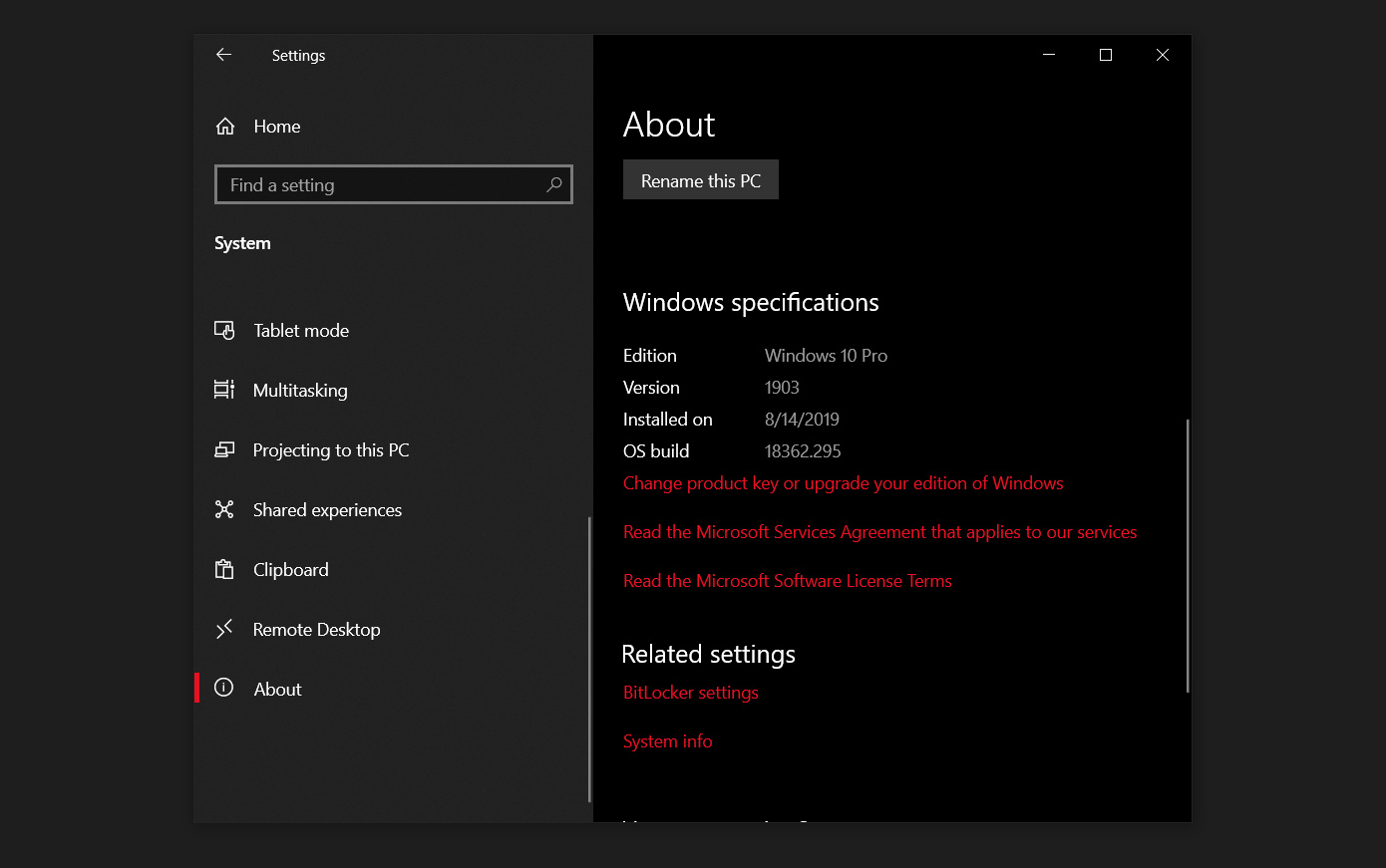Click the Related settings heading

coord(709,654)
